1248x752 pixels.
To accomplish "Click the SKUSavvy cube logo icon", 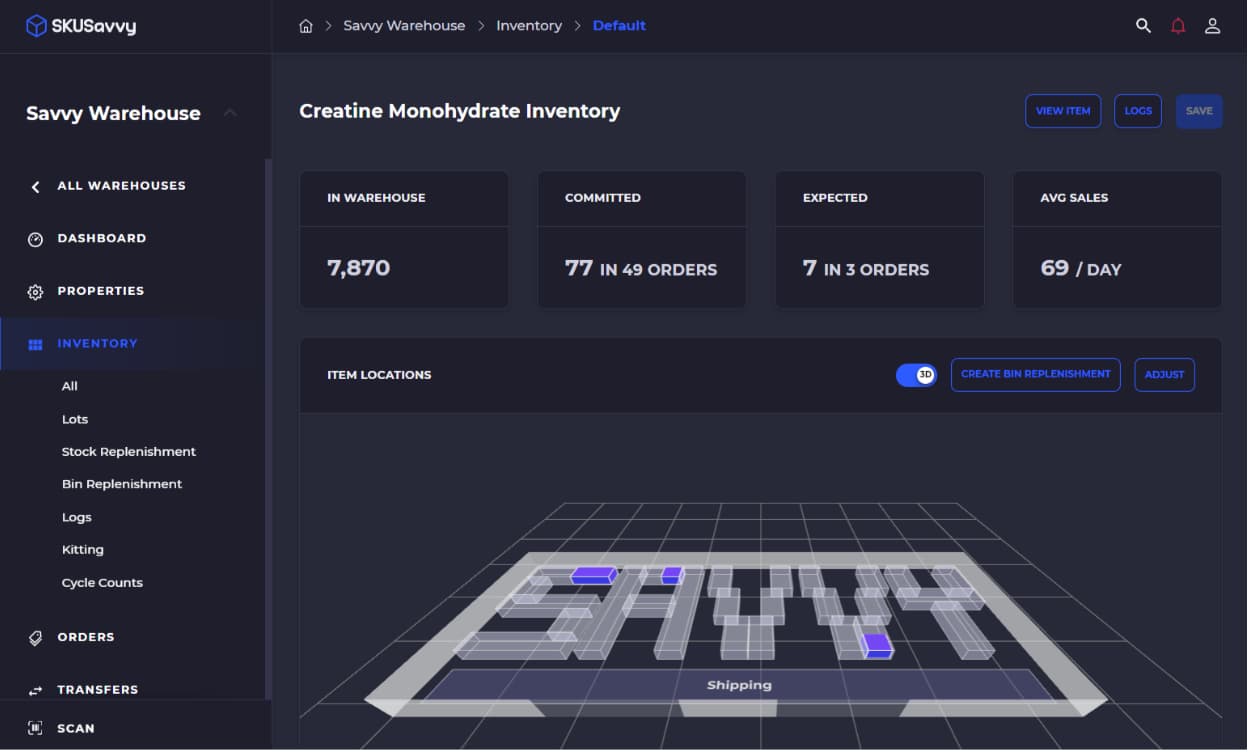I will click(36, 26).
